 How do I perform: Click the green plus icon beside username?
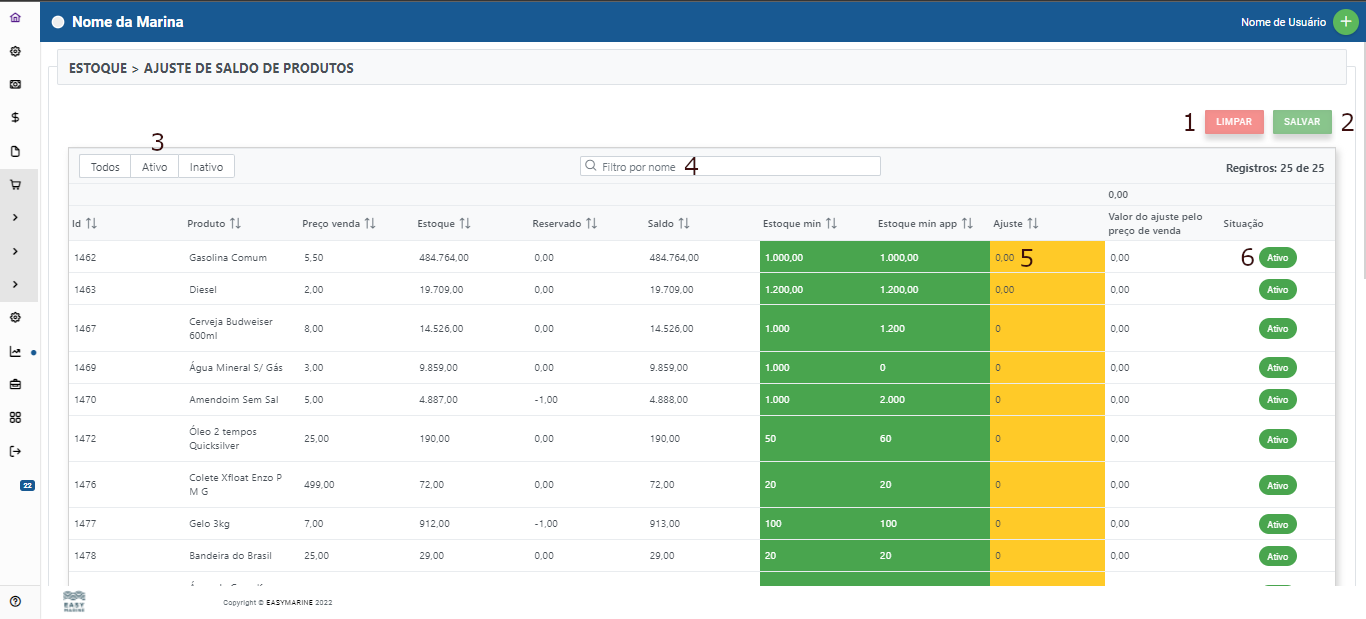click(x=1346, y=22)
